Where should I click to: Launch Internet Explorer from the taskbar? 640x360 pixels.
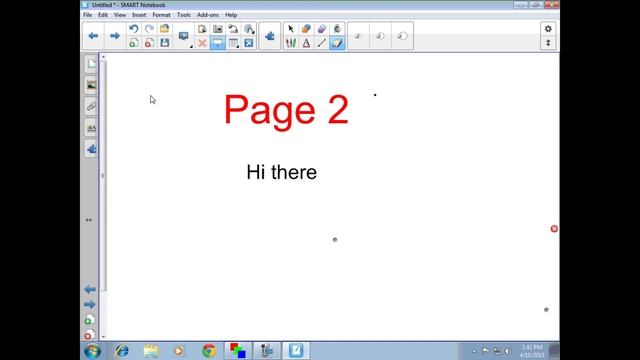click(x=122, y=351)
